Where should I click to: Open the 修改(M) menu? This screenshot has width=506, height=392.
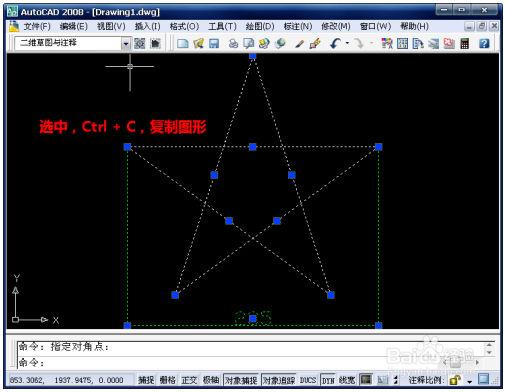coord(336,26)
